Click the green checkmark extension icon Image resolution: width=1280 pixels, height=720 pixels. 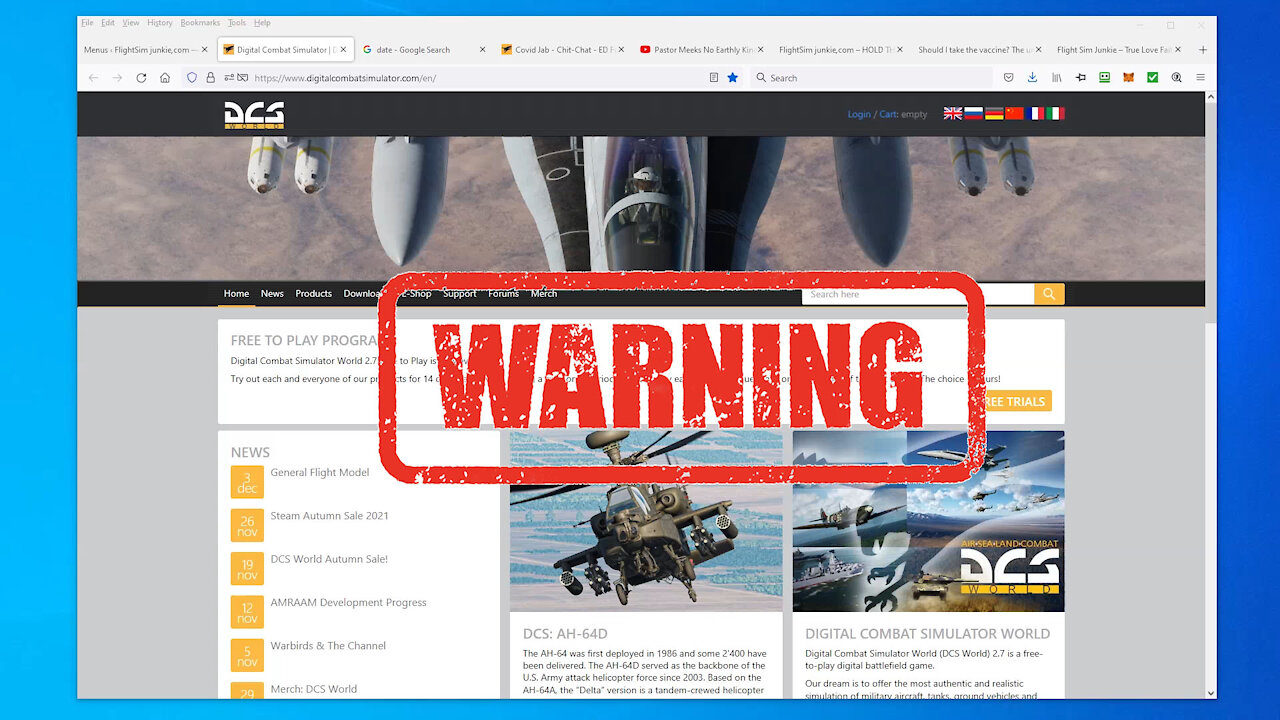[x=1152, y=78]
